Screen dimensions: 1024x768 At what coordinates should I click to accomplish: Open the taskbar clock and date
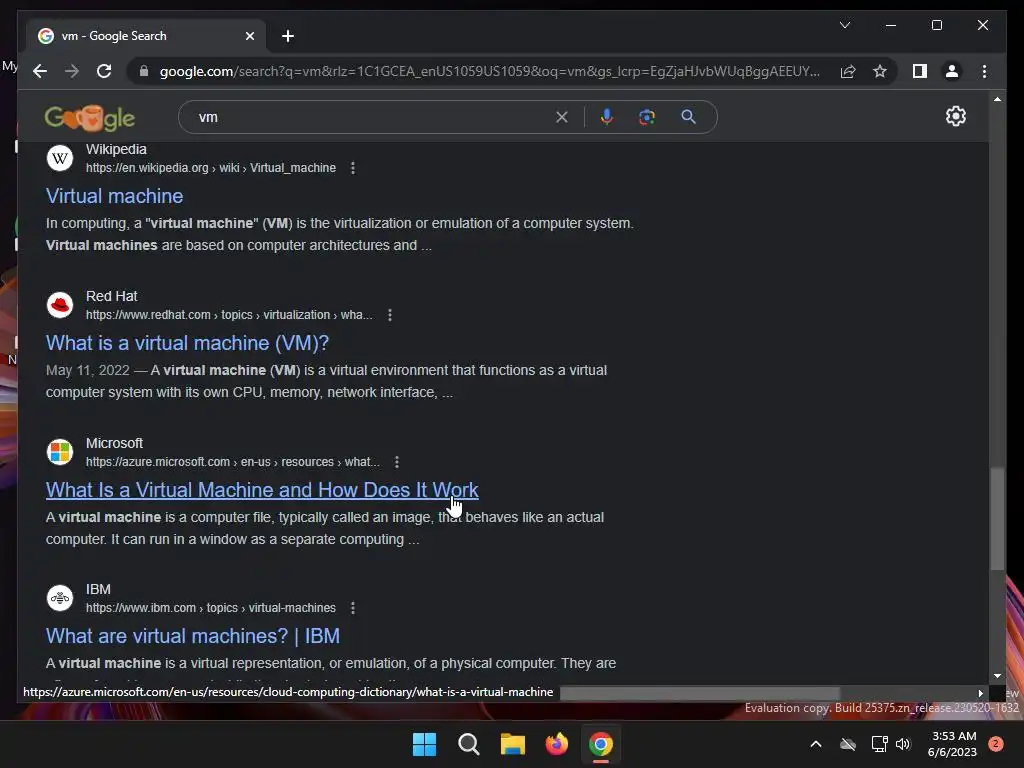(952, 744)
